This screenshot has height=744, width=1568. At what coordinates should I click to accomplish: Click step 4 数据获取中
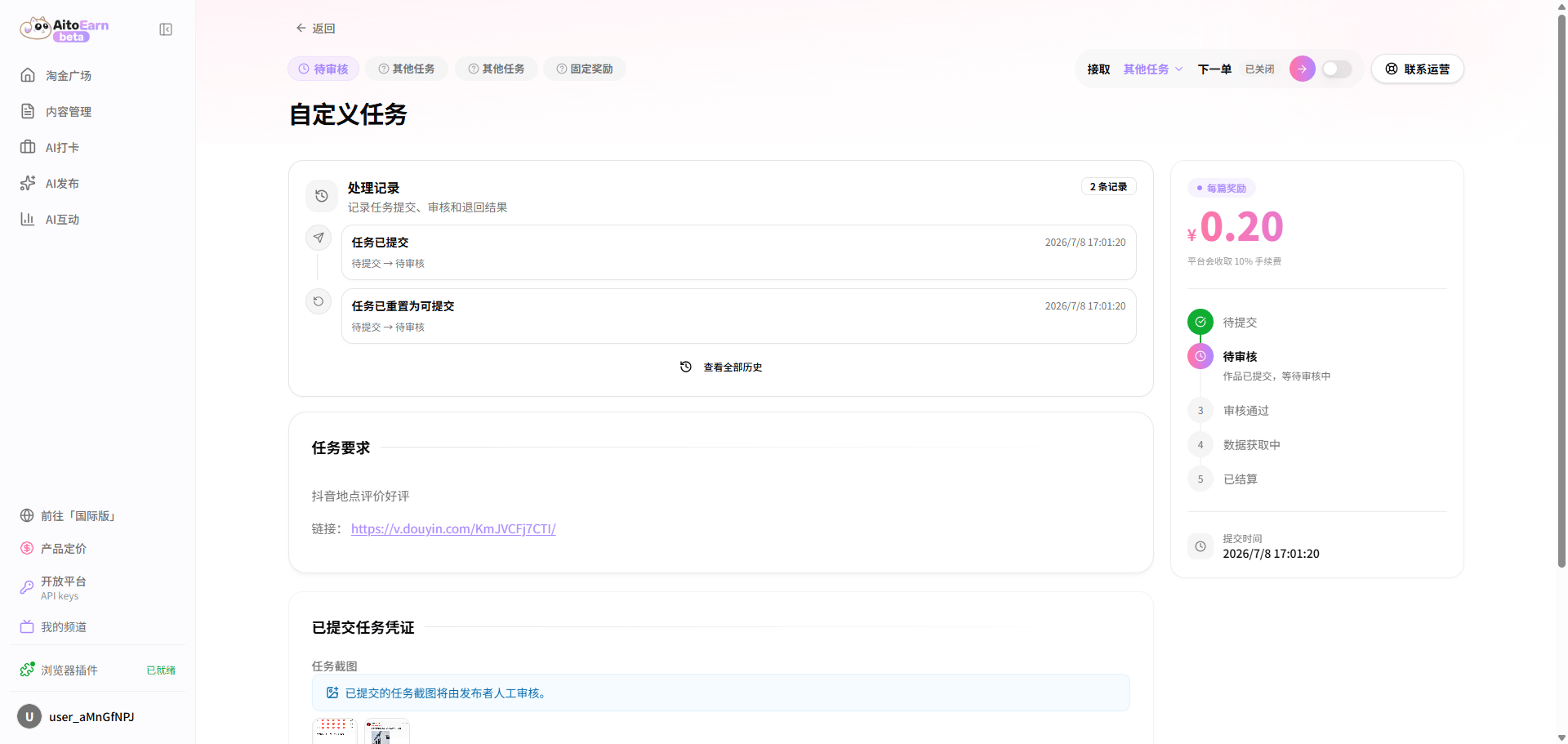click(x=1251, y=445)
